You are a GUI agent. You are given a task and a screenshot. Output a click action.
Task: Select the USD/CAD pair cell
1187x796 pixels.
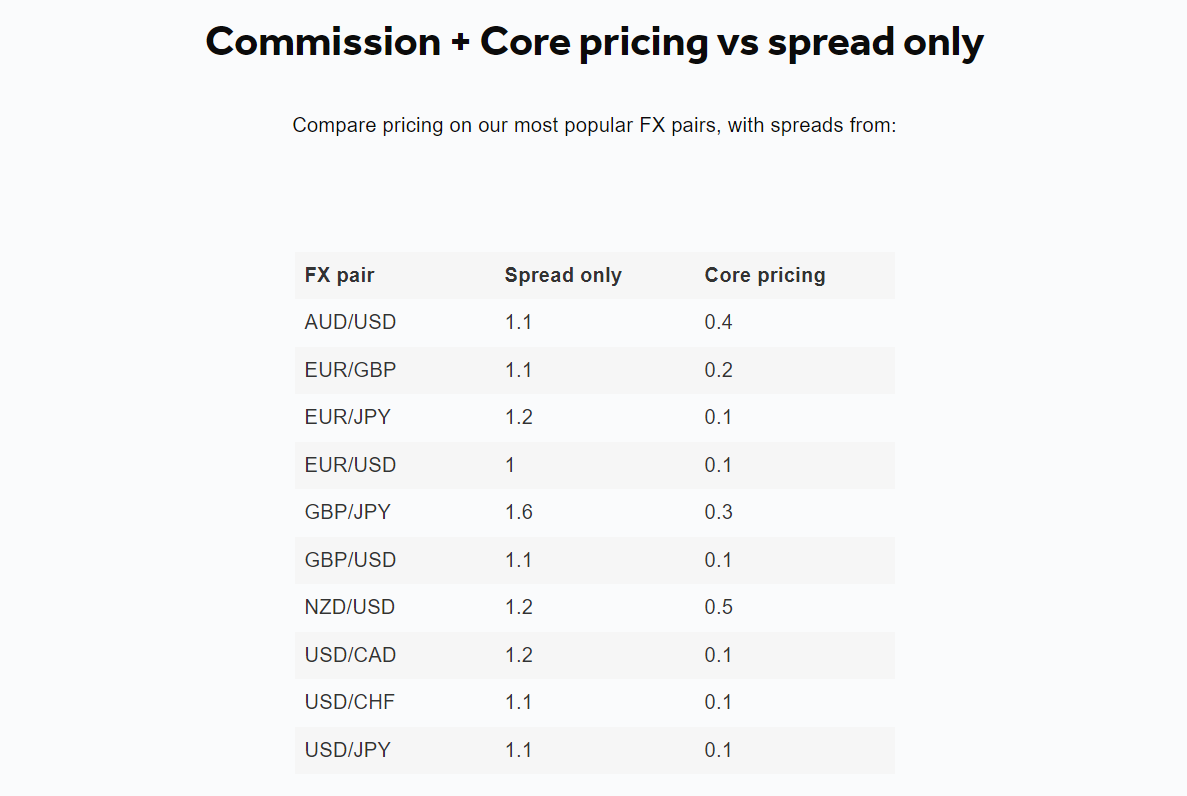coord(350,655)
